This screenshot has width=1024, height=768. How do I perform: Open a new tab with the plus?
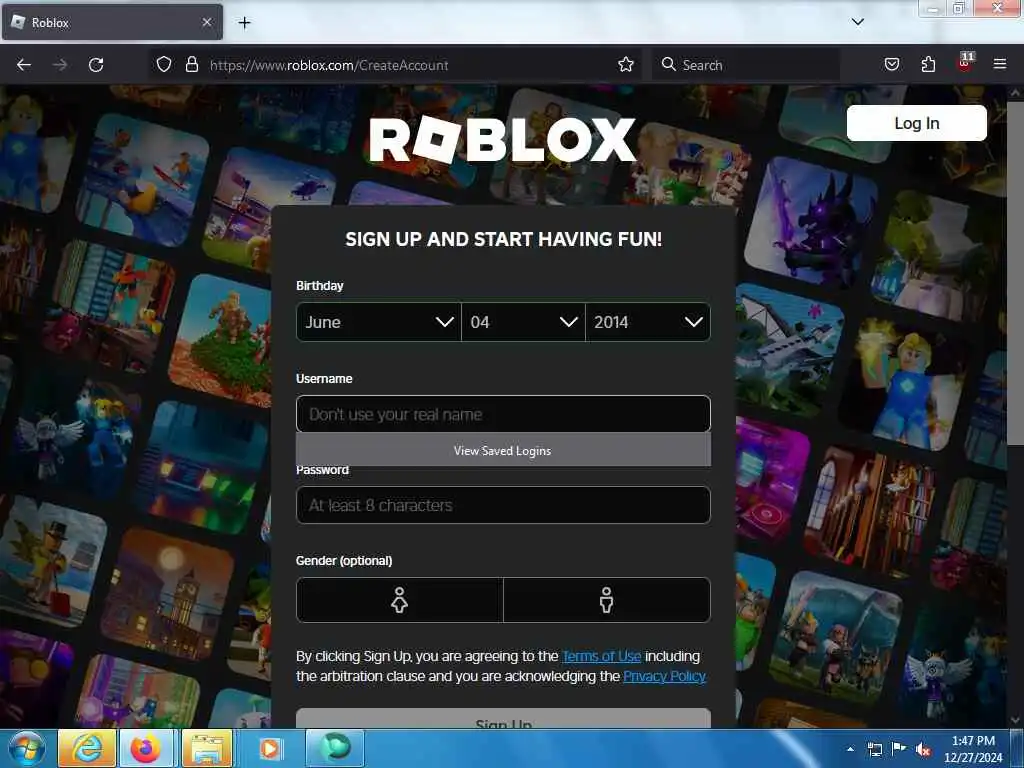point(244,23)
